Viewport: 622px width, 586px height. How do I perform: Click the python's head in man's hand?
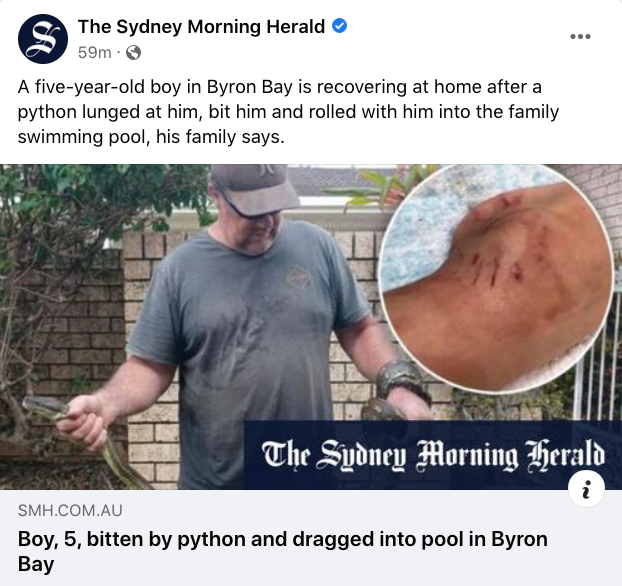pyautogui.click(x=42, y=406)
